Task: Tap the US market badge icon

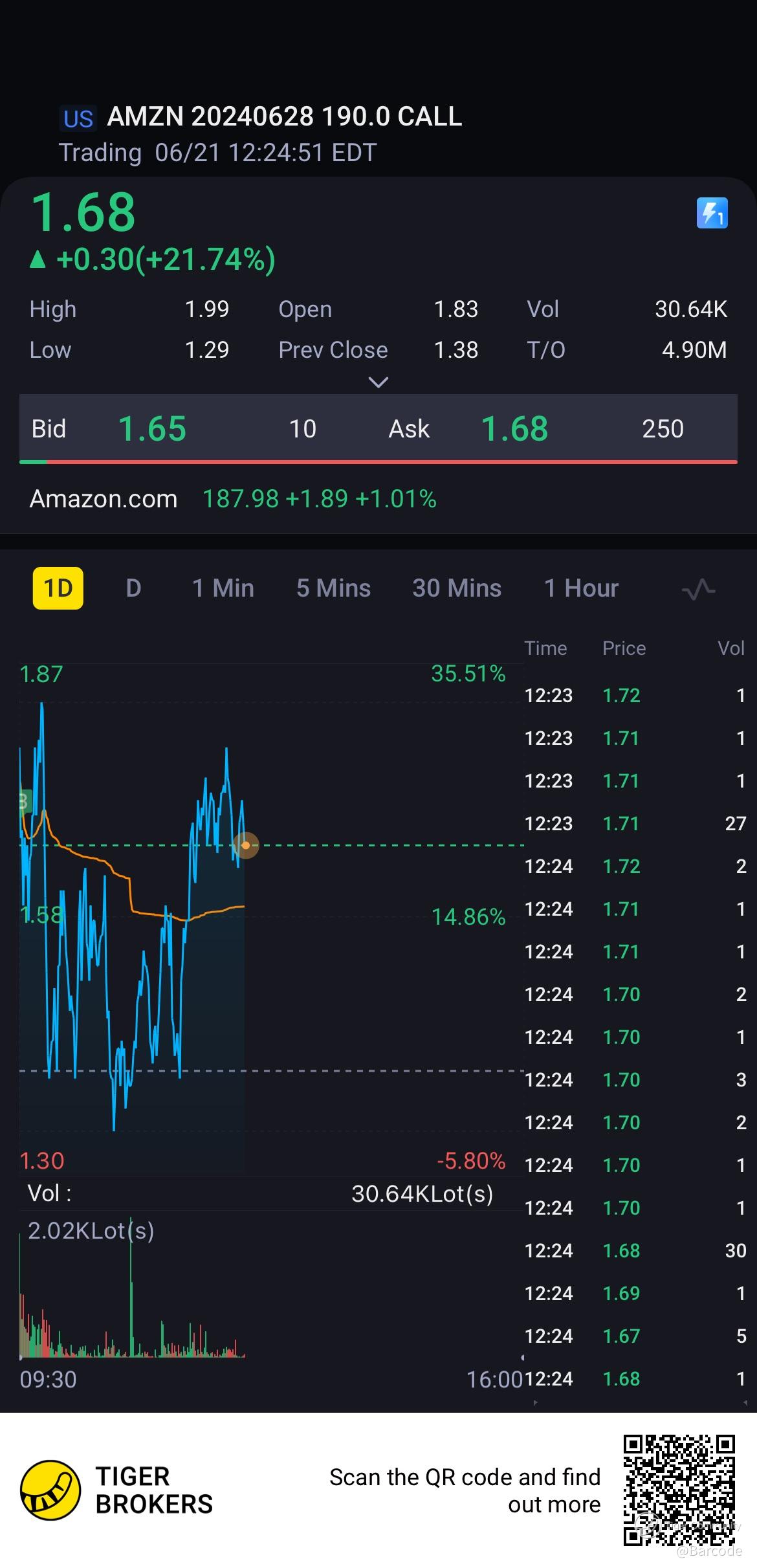Action: (78, 118)
